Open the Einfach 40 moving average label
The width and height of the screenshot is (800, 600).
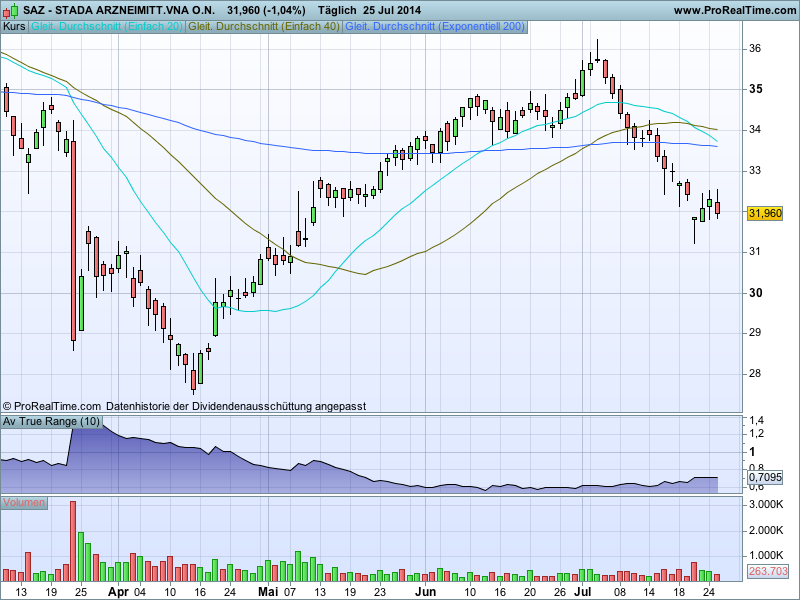[264, 27]
